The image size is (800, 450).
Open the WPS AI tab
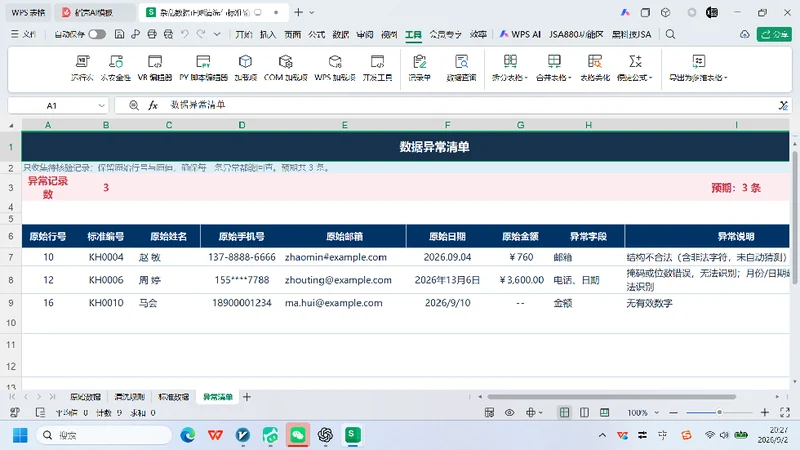pos(520,34)
